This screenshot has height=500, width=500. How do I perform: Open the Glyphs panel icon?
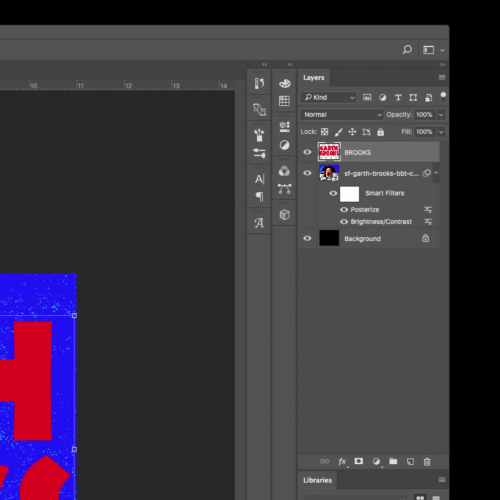point(259,223)
